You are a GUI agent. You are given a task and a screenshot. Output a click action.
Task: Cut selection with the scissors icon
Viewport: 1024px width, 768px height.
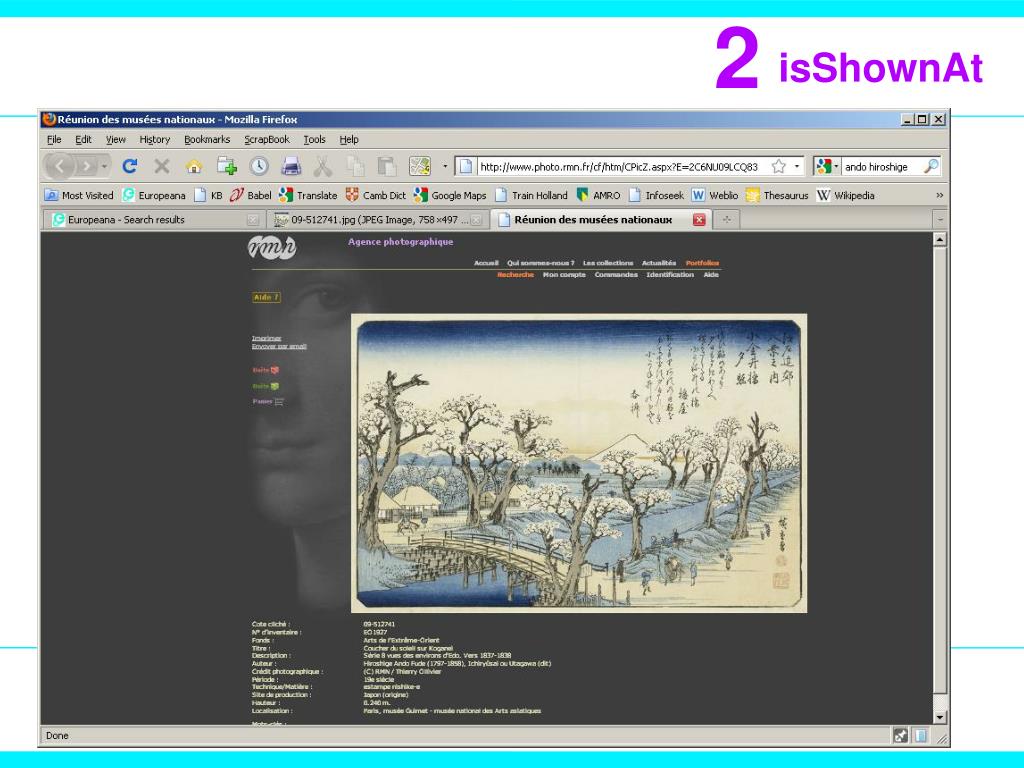point(323,167)
